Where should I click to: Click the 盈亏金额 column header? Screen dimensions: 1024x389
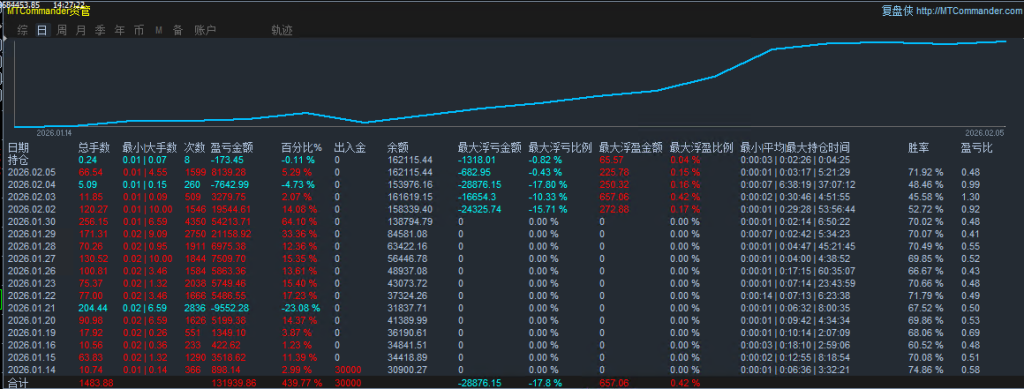(232, 148)
